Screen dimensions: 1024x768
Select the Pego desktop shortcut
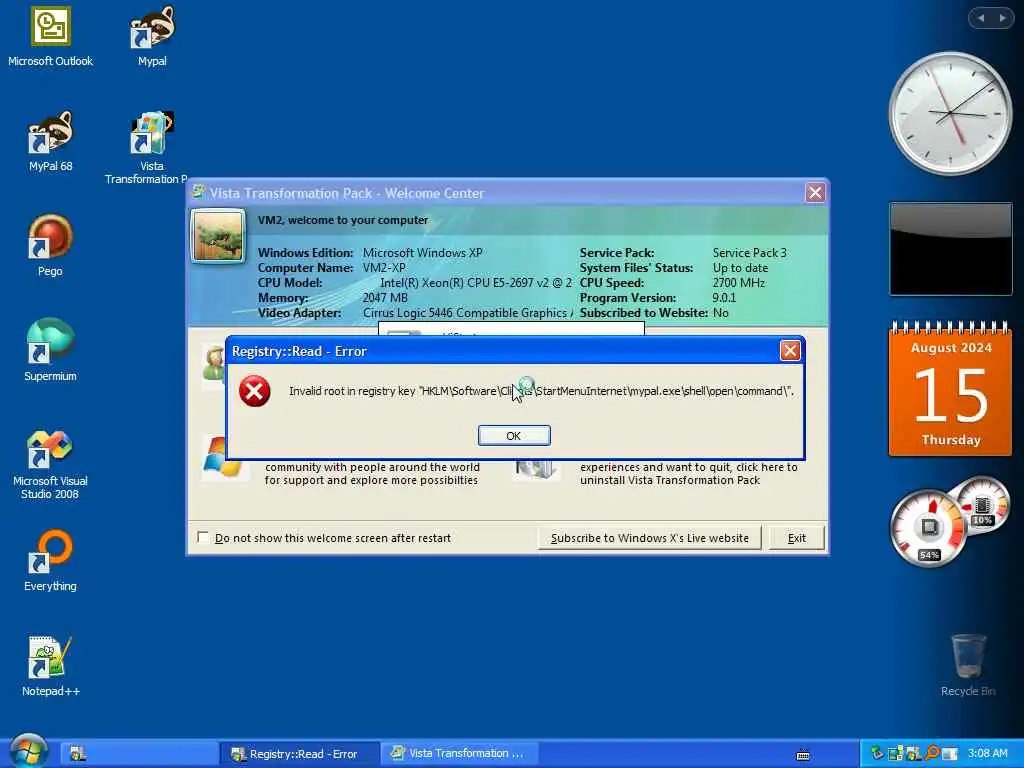[50, 246]
